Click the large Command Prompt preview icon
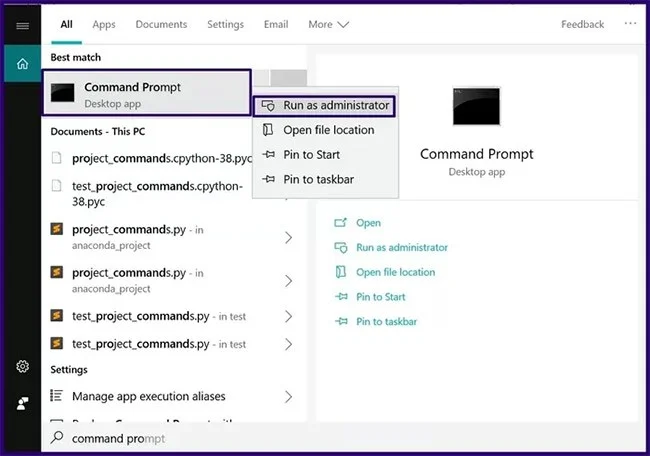Screen dimensions: 650x456 [476, 107]
